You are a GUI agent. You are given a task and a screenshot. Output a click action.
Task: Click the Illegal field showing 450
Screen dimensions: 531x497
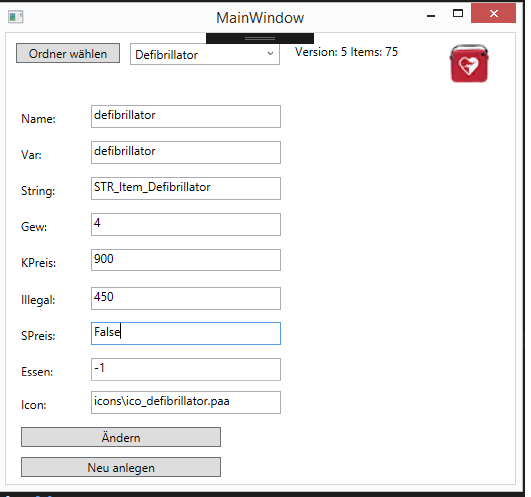[x=186, y=298]
